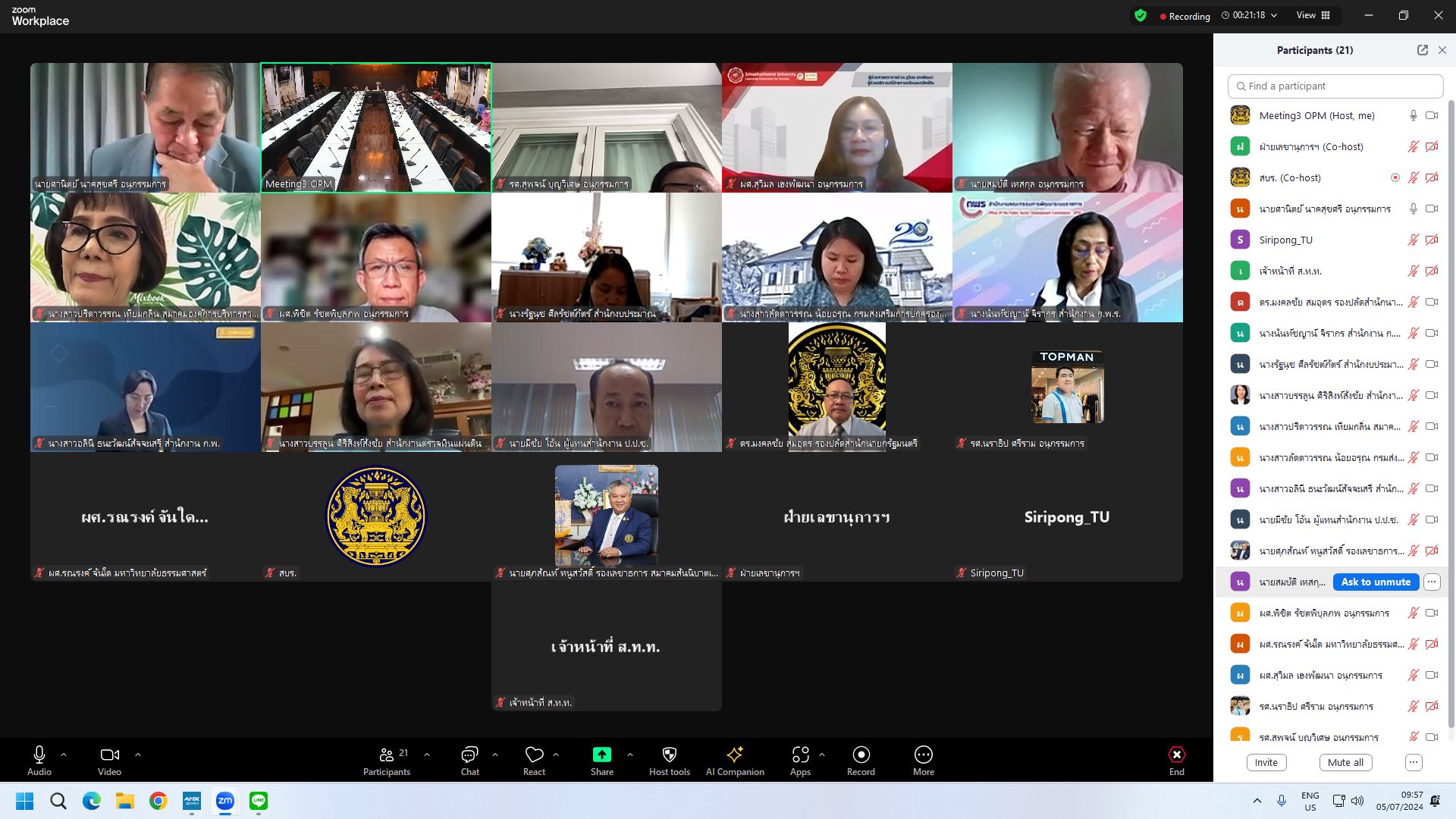
Task: Toggle the Video camera on or off
Action: coord(109,761)
